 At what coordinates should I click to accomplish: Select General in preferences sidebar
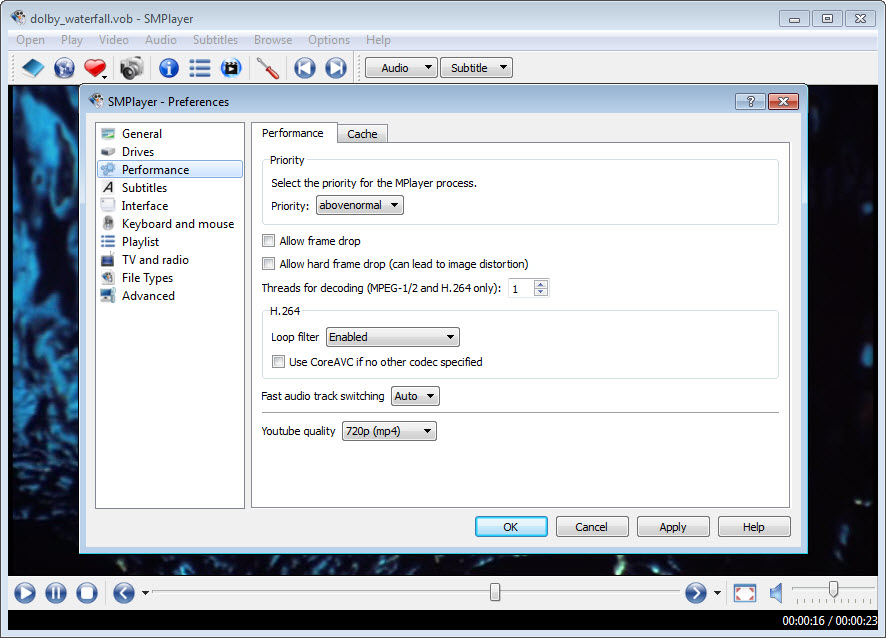(170, 133)
